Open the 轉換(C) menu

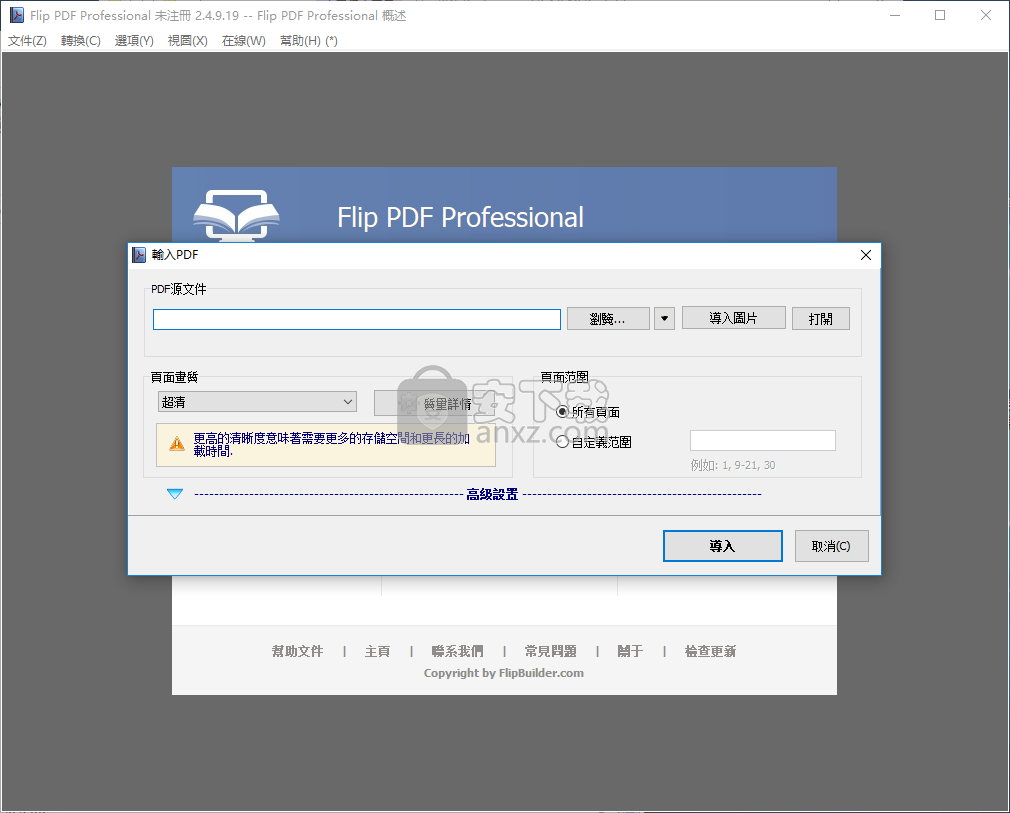tap(81, 41)
